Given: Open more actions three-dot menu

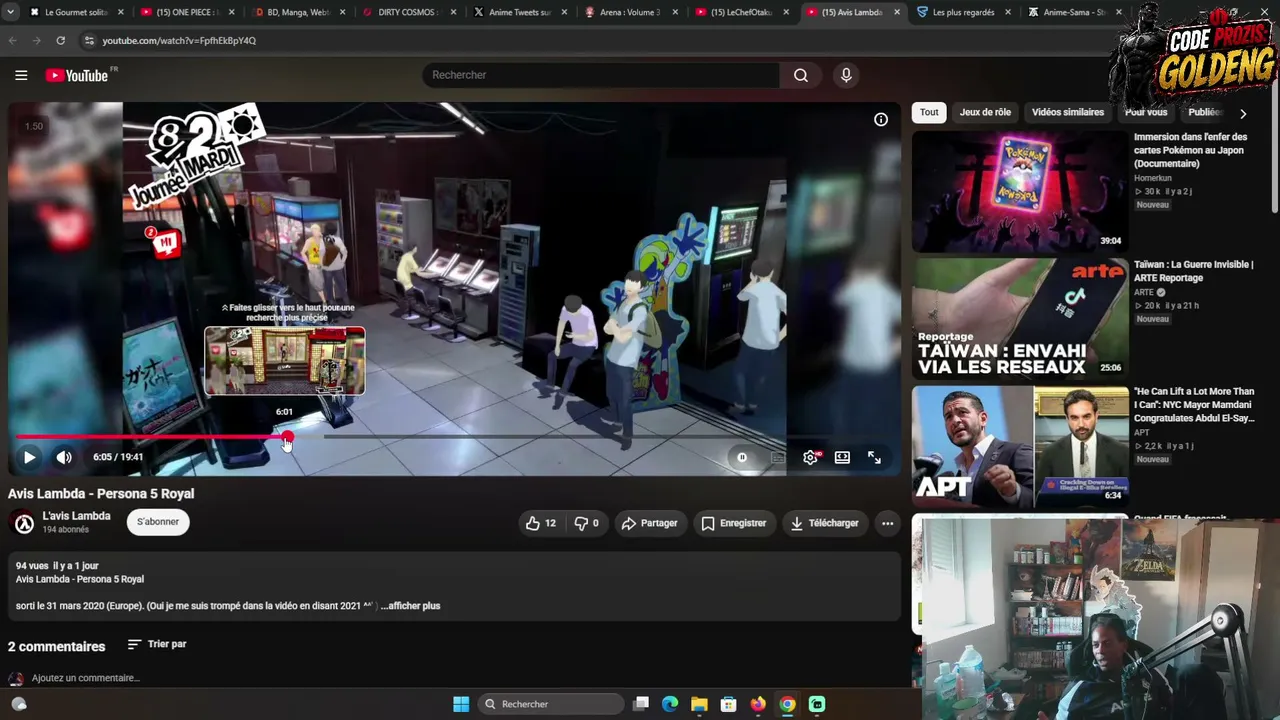Looking at the screenshot, I should (x=887, y=523).
